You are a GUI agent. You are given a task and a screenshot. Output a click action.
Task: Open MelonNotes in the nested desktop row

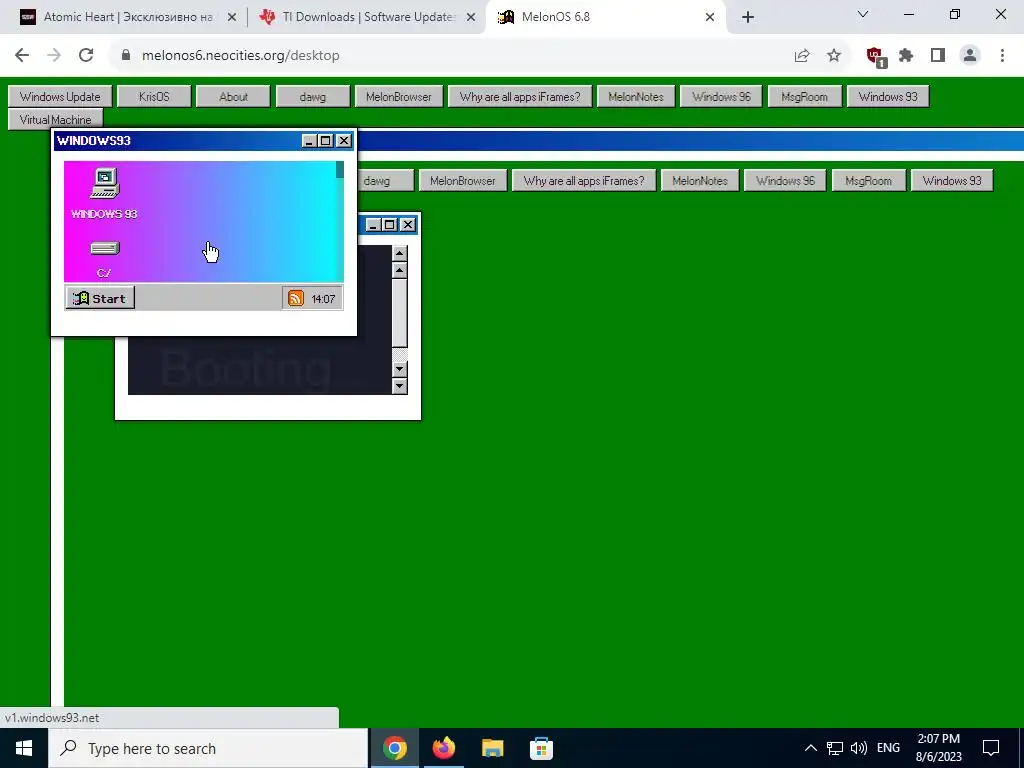[699, 181]
